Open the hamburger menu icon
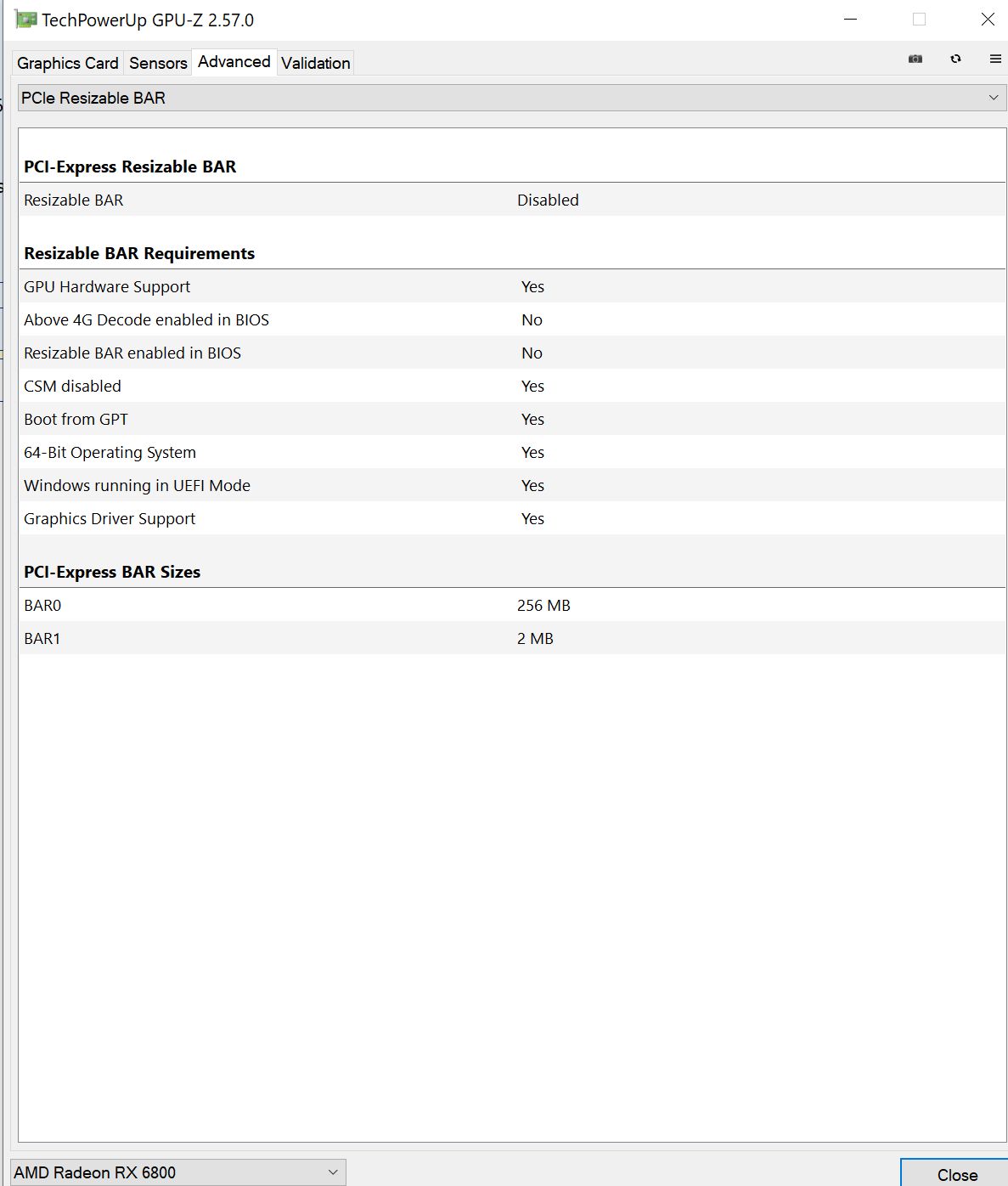 click(995, 59)
